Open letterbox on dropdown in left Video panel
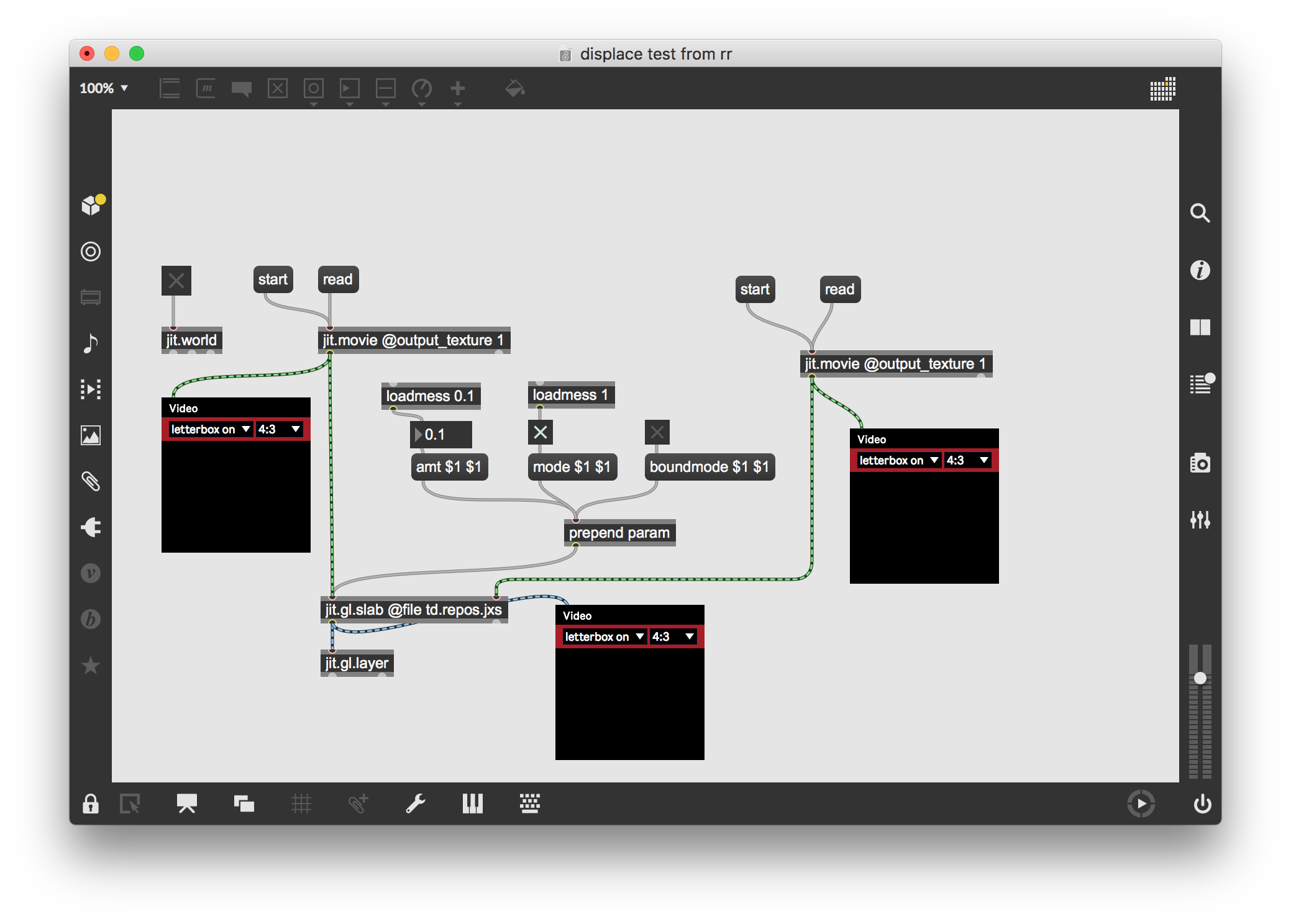This screenshot has height=924, width=1291. (209, 429)
